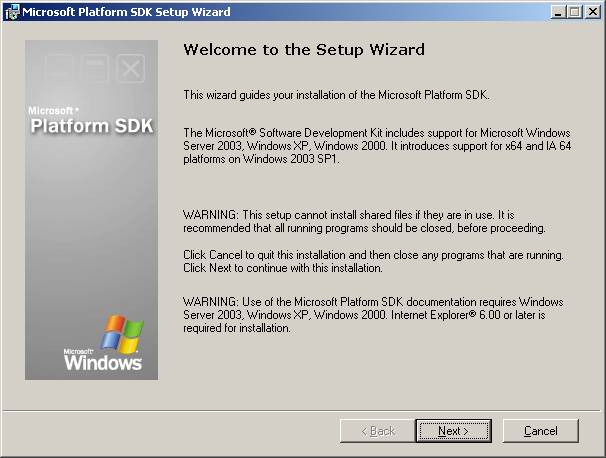
Task: Click the "Platform SDK" banner title text
Action: pos(91,126)
